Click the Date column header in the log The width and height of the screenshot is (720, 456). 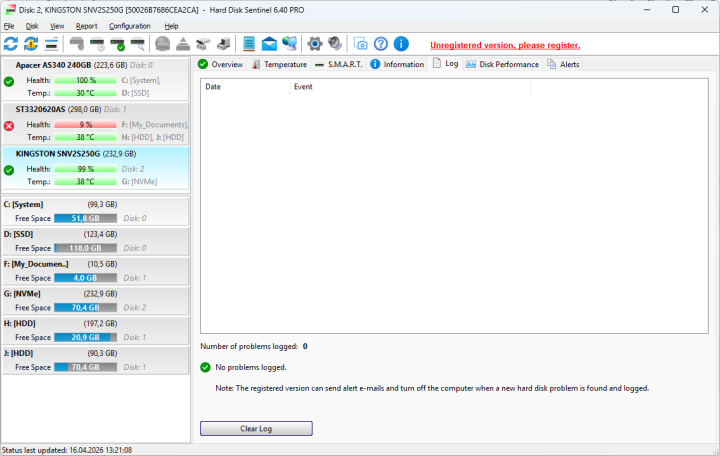[245, 87]
